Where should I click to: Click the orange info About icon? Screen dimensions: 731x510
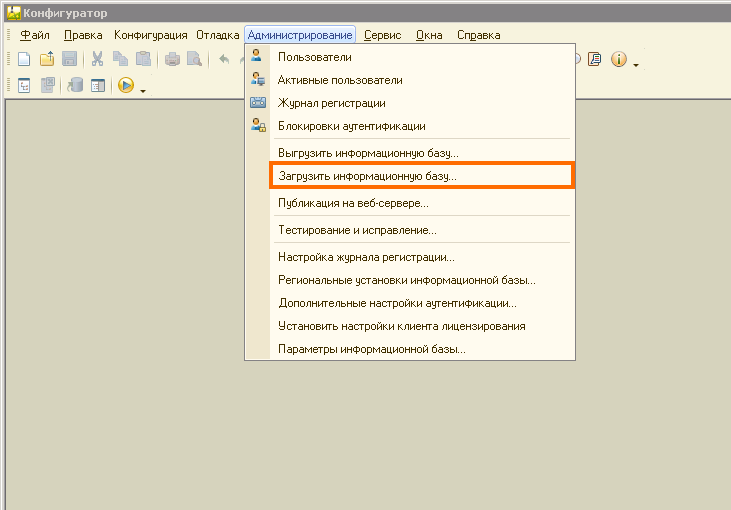618,60
